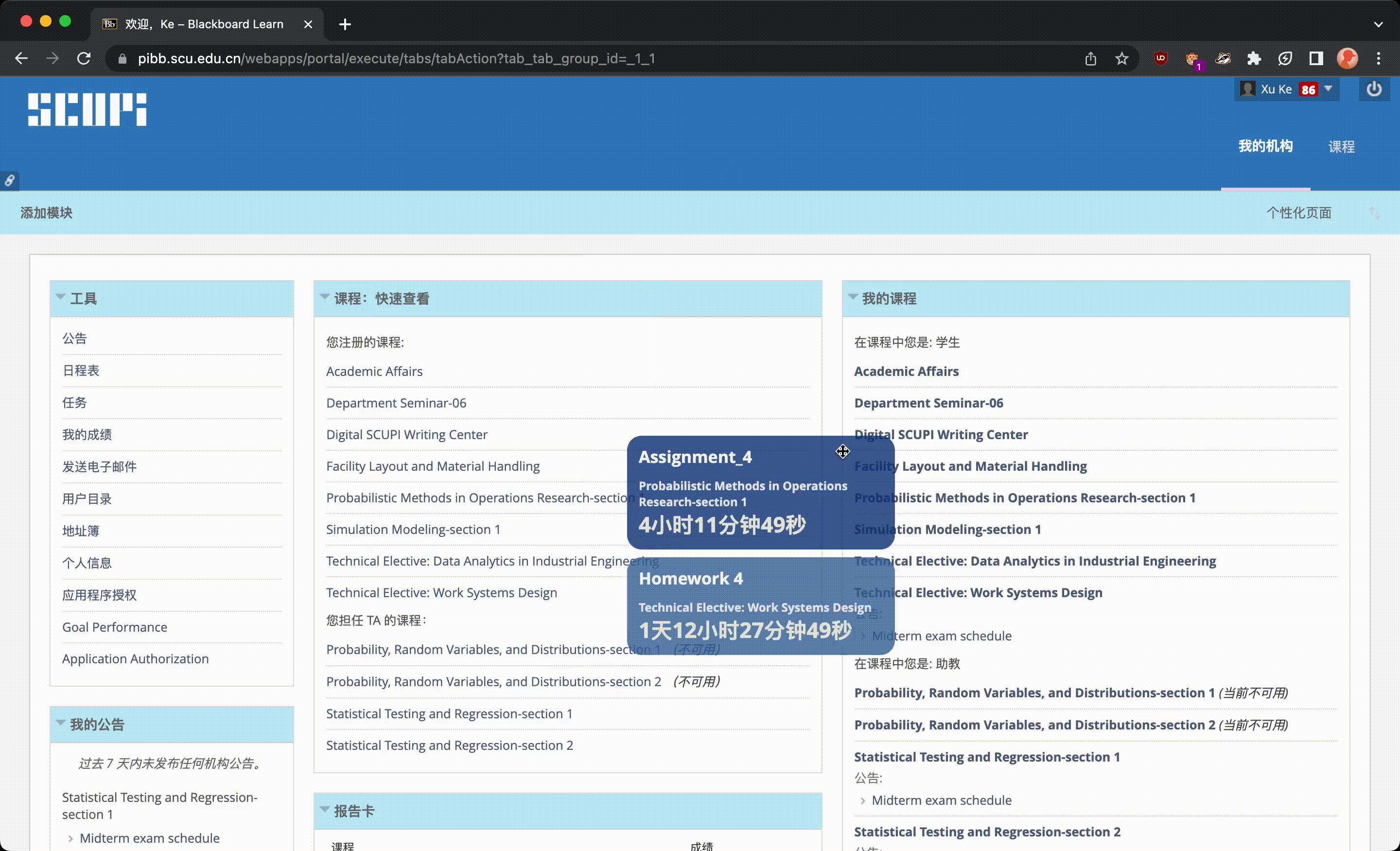Screen dimensions: 1400x851
Task: Open the Privacy Badger extension
Action: [x=1223, y=58]
